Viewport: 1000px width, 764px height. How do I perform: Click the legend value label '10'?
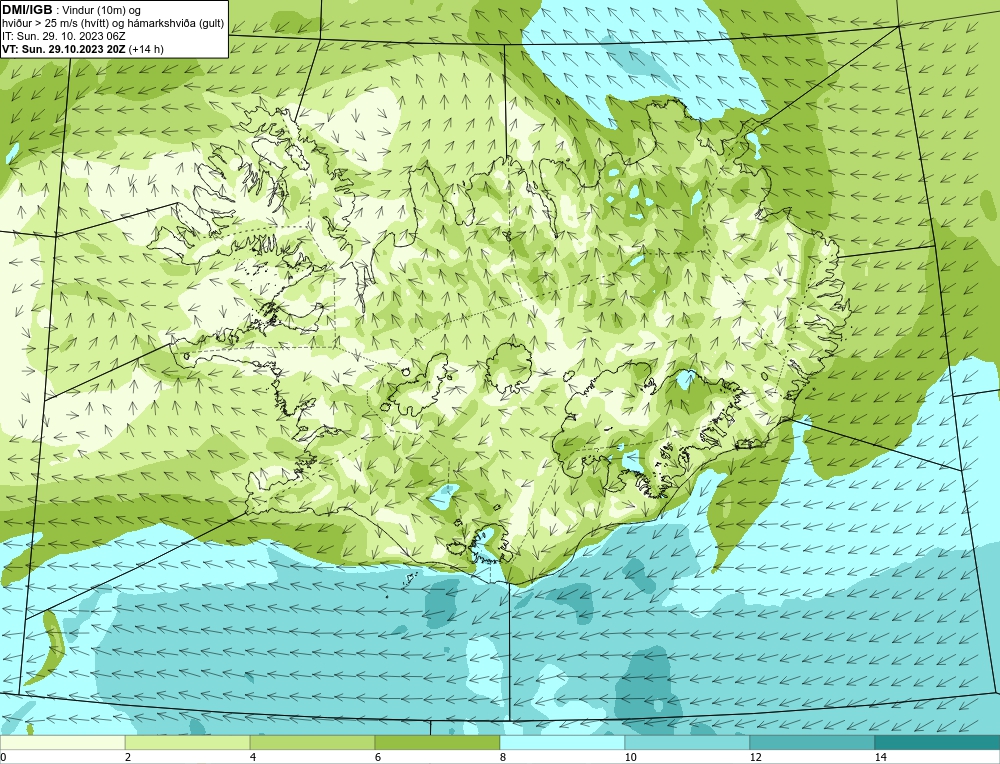pyautogui.click(x=631, y=757)
